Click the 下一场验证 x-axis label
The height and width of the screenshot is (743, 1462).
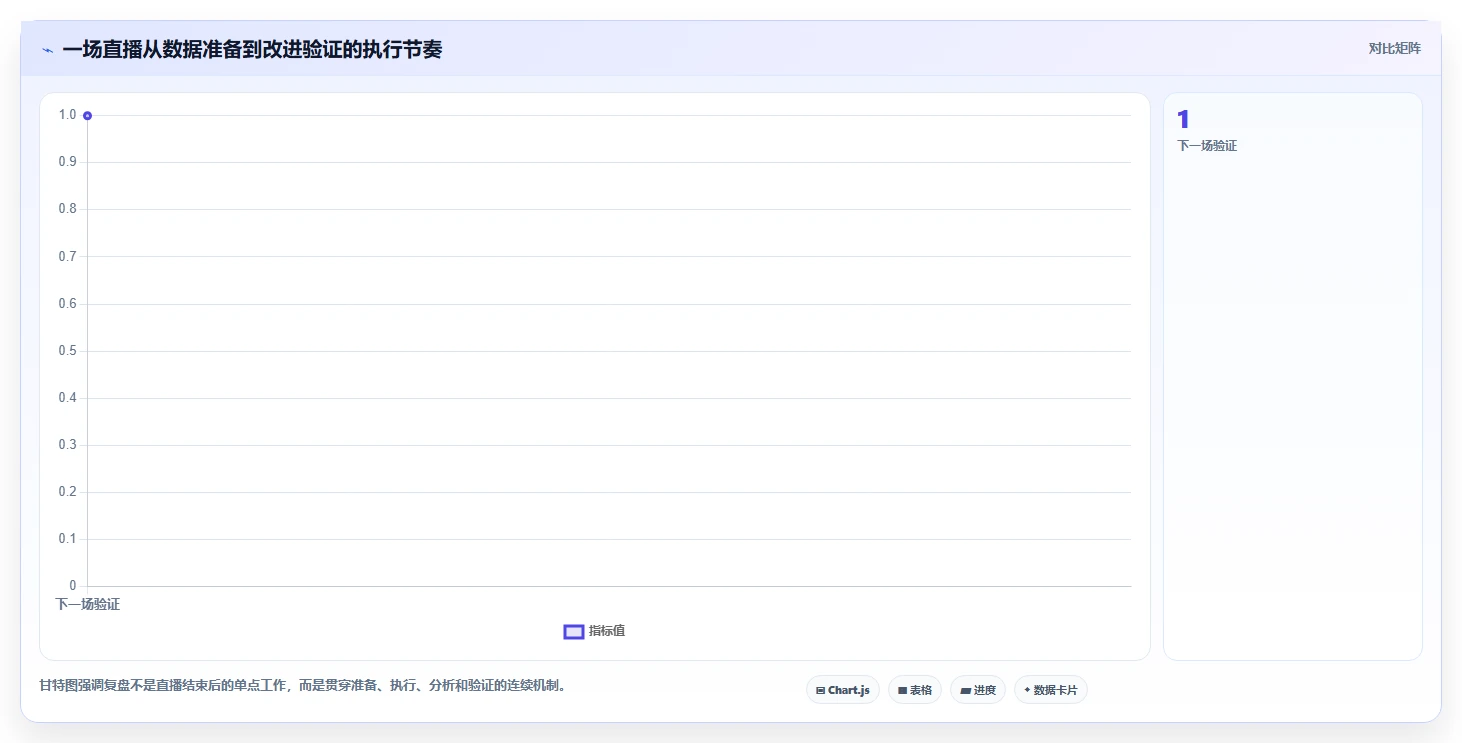tap(88, 604)
